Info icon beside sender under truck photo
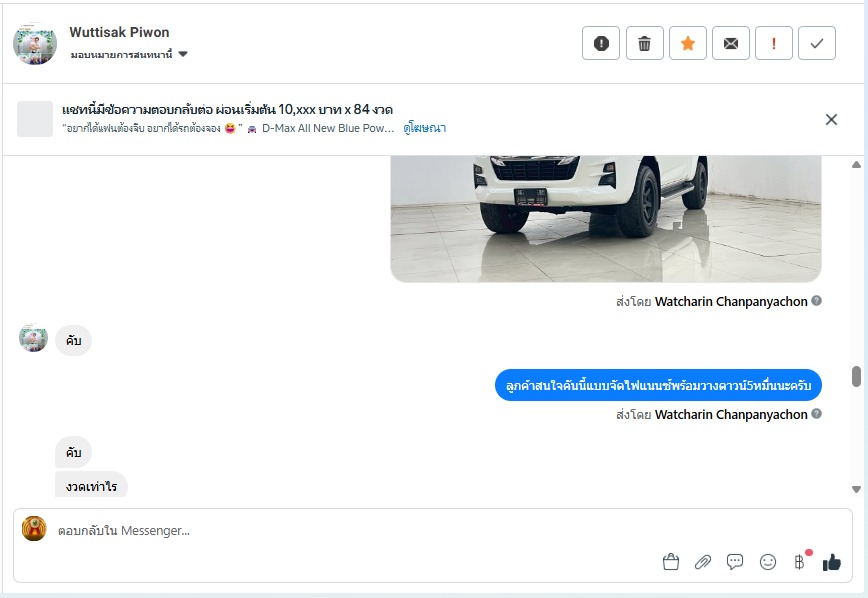Viewport: 868px width, 598px height. pyautogui.click(x=816, y=301)
